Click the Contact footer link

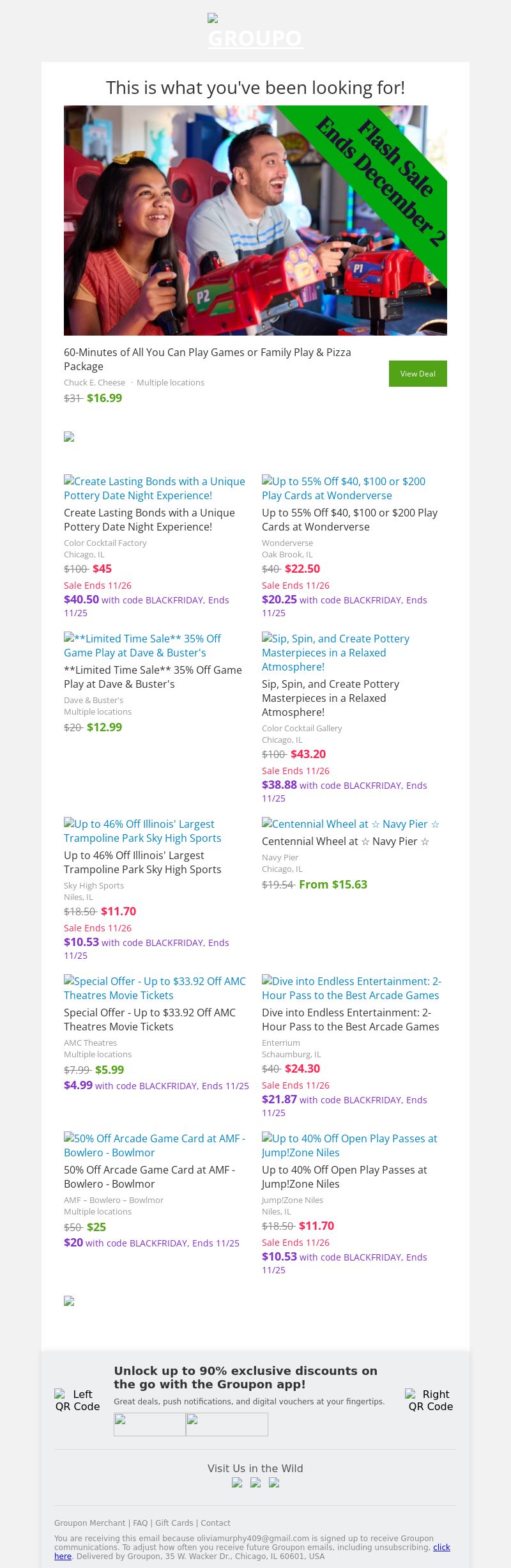click(215, 1523)
